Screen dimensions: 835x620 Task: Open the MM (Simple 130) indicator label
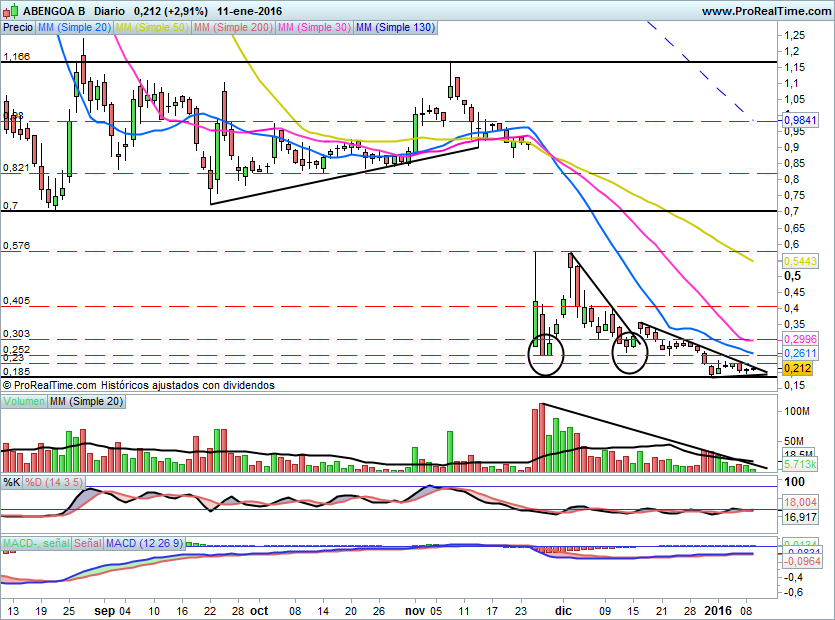point(395,28)
